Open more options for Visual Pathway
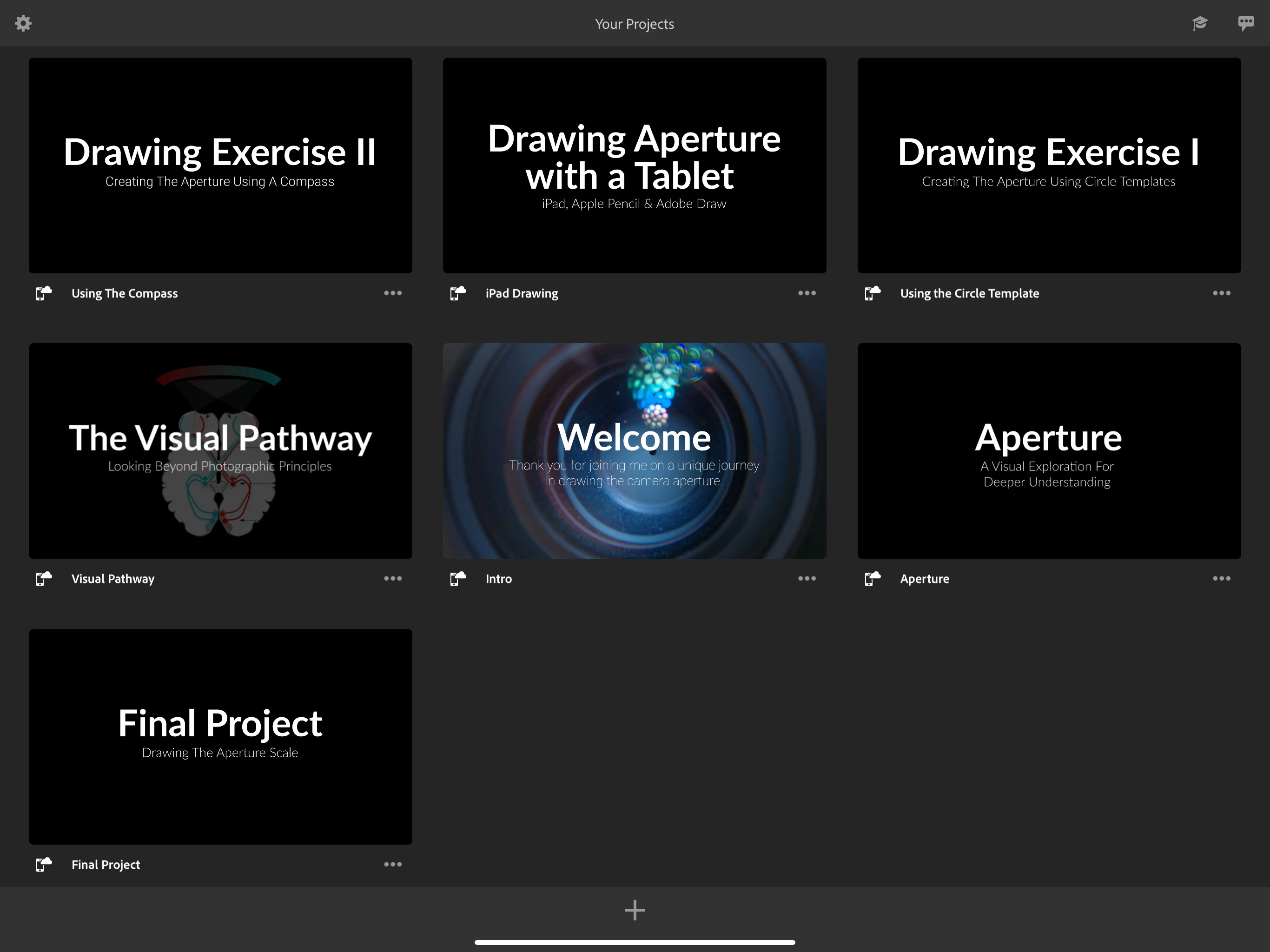Viewport: 1270px width, 952px height. 393,579
